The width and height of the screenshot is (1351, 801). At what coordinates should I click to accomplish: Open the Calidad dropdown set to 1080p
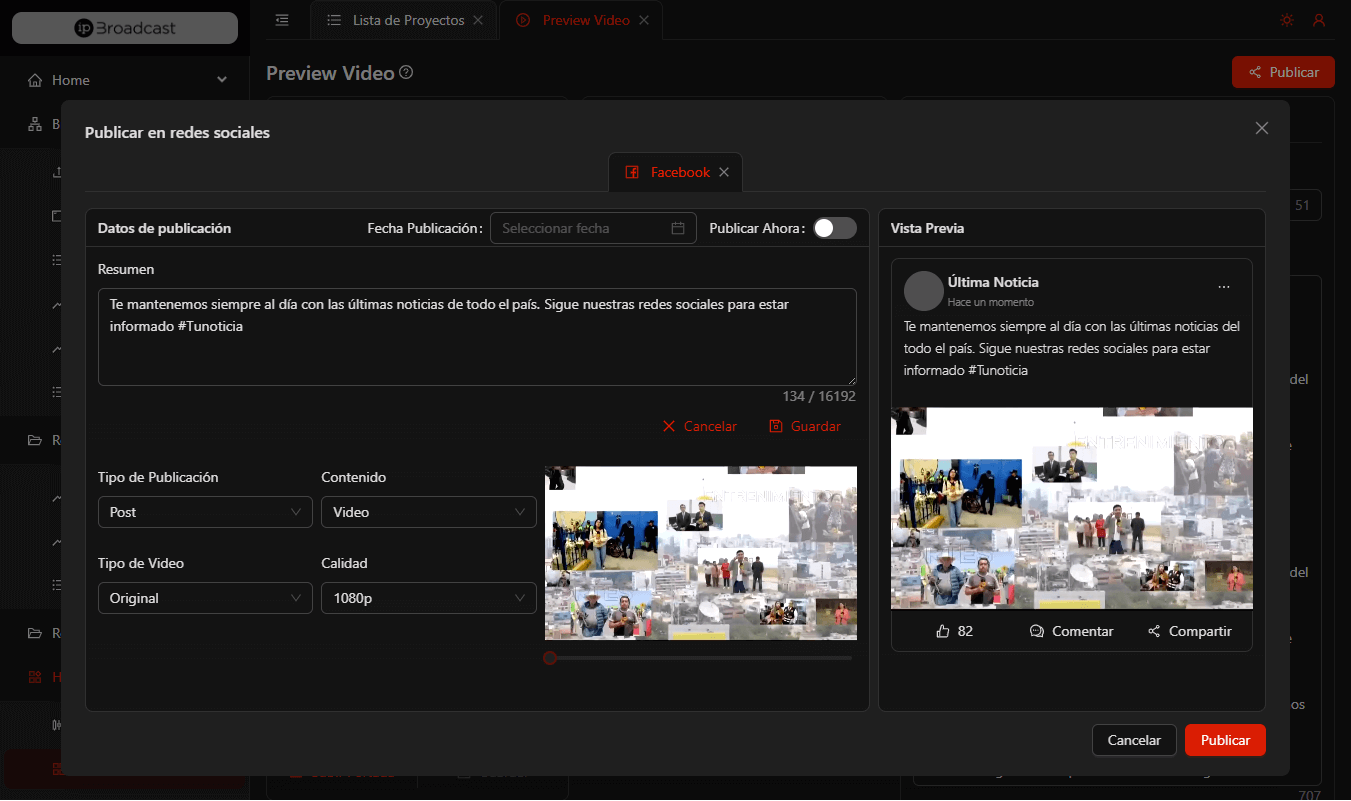428,598
